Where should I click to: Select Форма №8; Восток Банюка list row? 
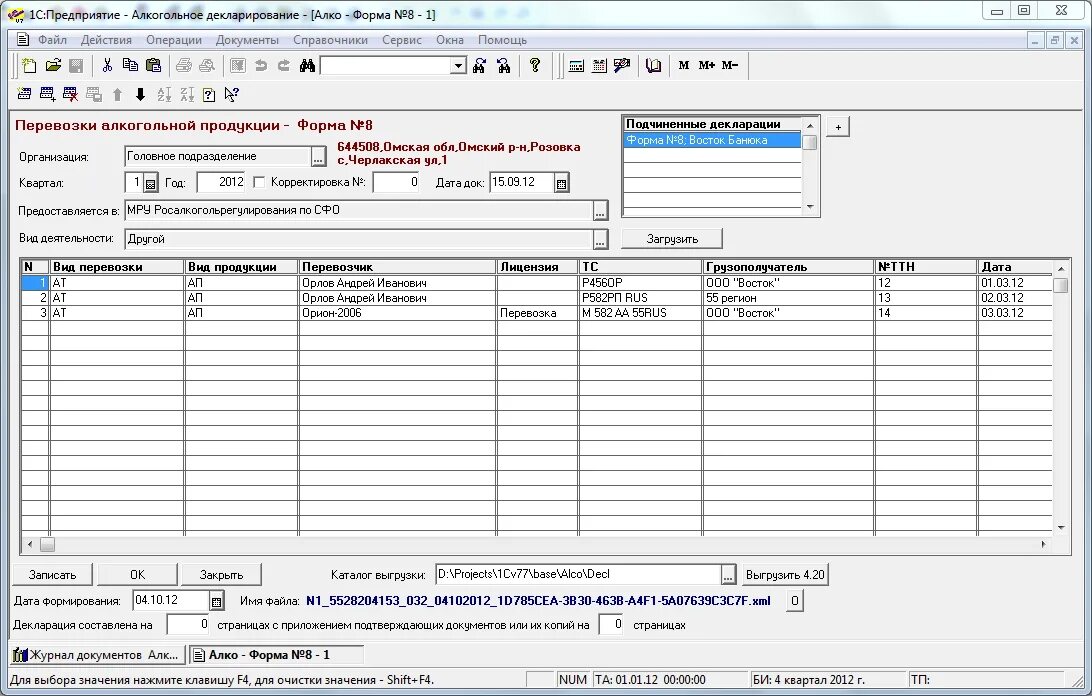(712, 140)
